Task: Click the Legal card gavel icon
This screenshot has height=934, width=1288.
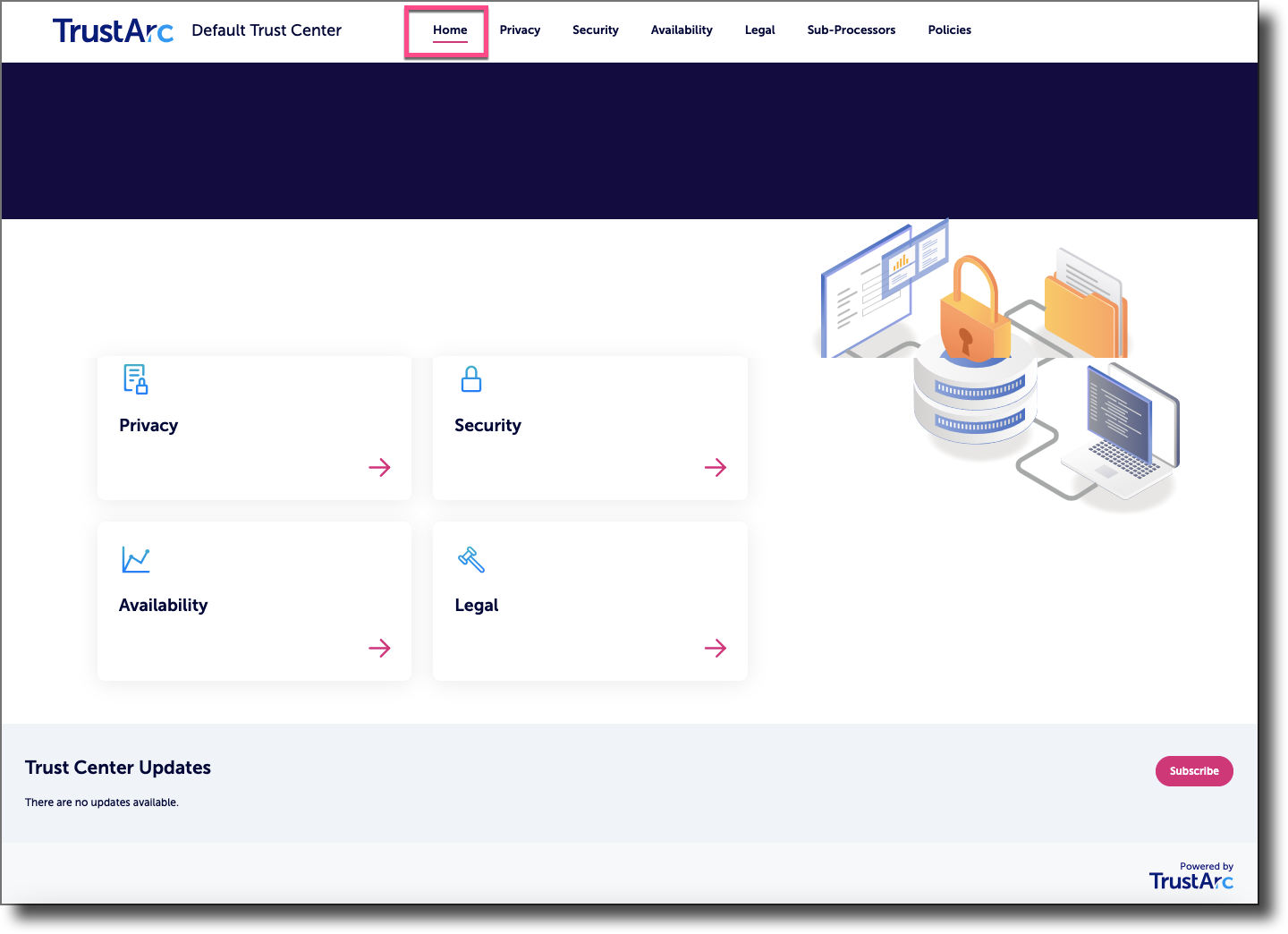Action: [471, 560]
